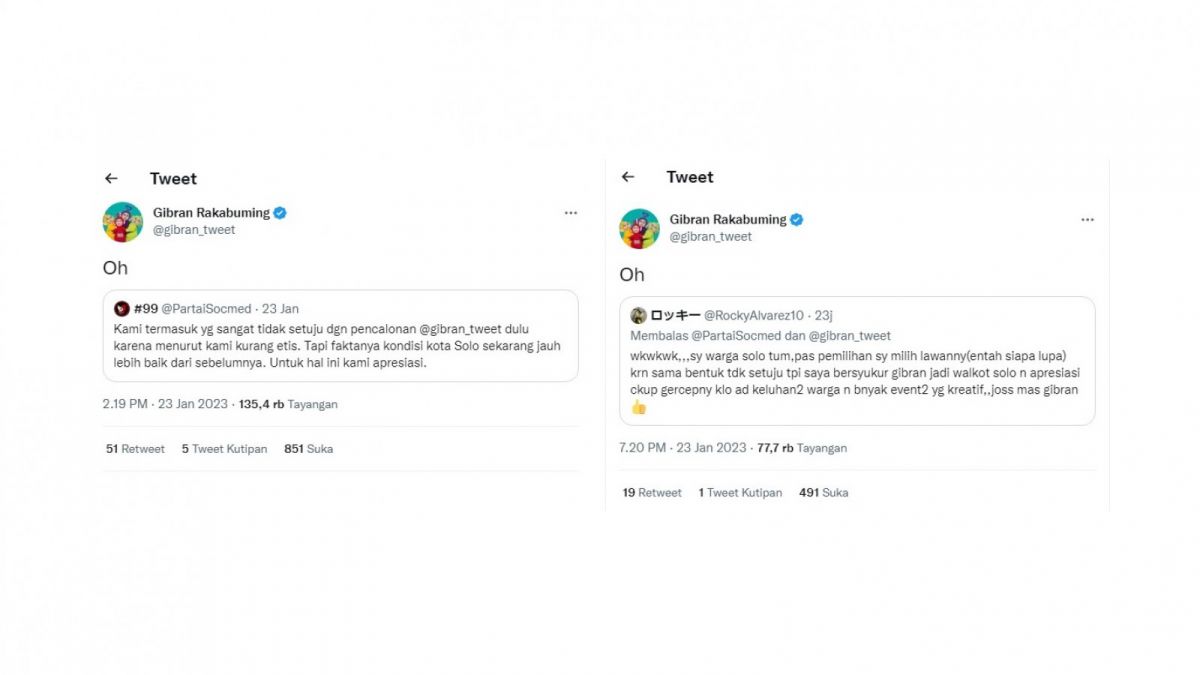Click the 491 Suka count on right tweet
The width and height of the screenshot is (1200, 675).
pos(823,492)
